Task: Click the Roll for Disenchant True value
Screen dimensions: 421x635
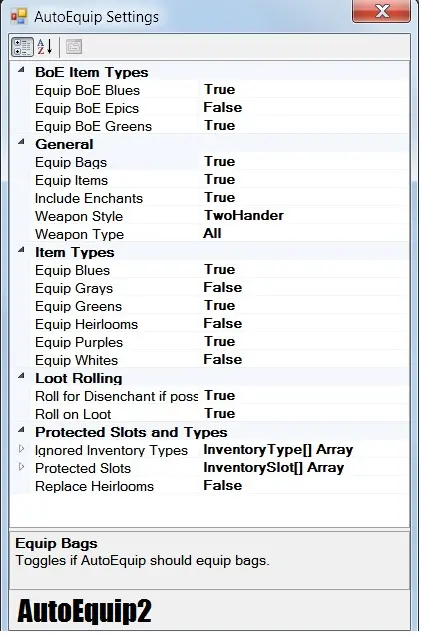Action: [219, 396]
